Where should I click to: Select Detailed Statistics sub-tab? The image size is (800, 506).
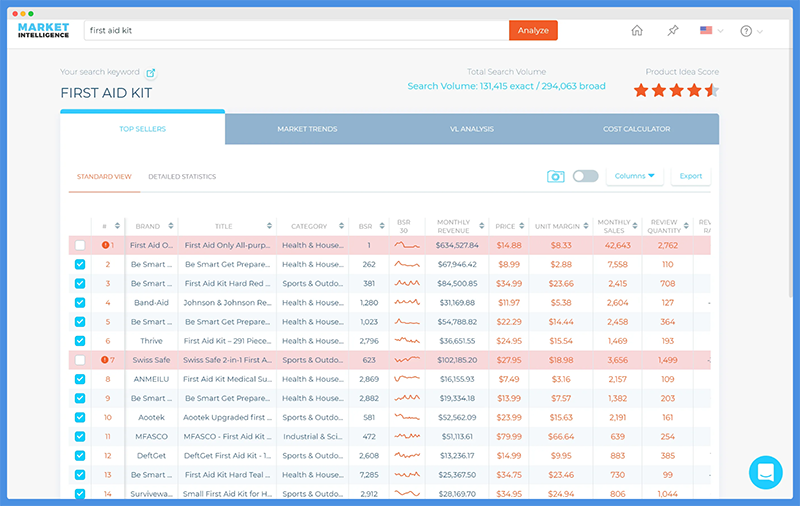point(182,176)
